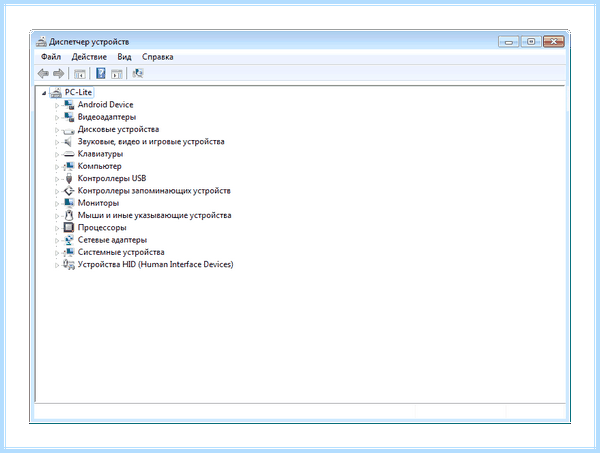The width and height of the screenshot is (600, 453).
Task: Show/hide action pane toolbar icon
Action: [117, 73]
